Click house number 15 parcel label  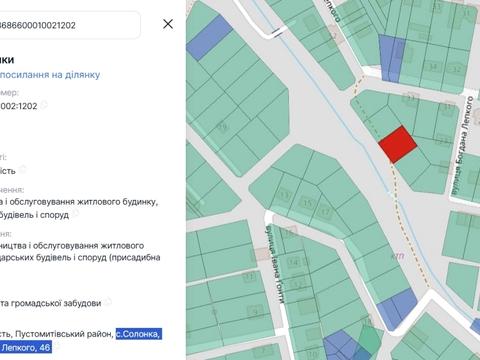point(307,203)
